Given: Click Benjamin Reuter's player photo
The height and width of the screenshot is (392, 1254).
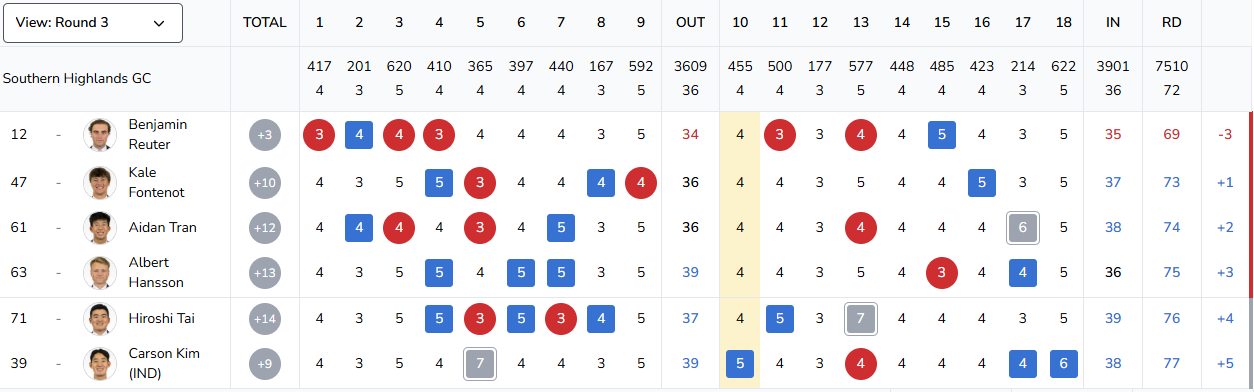Looking at the screenshot, I should (x=101, y=135).
